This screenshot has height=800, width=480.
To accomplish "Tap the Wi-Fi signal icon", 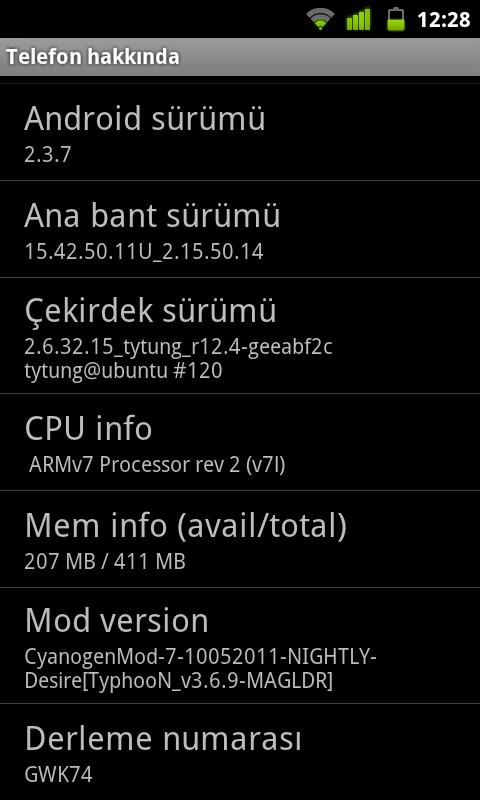I will click(x=320, y=19).
